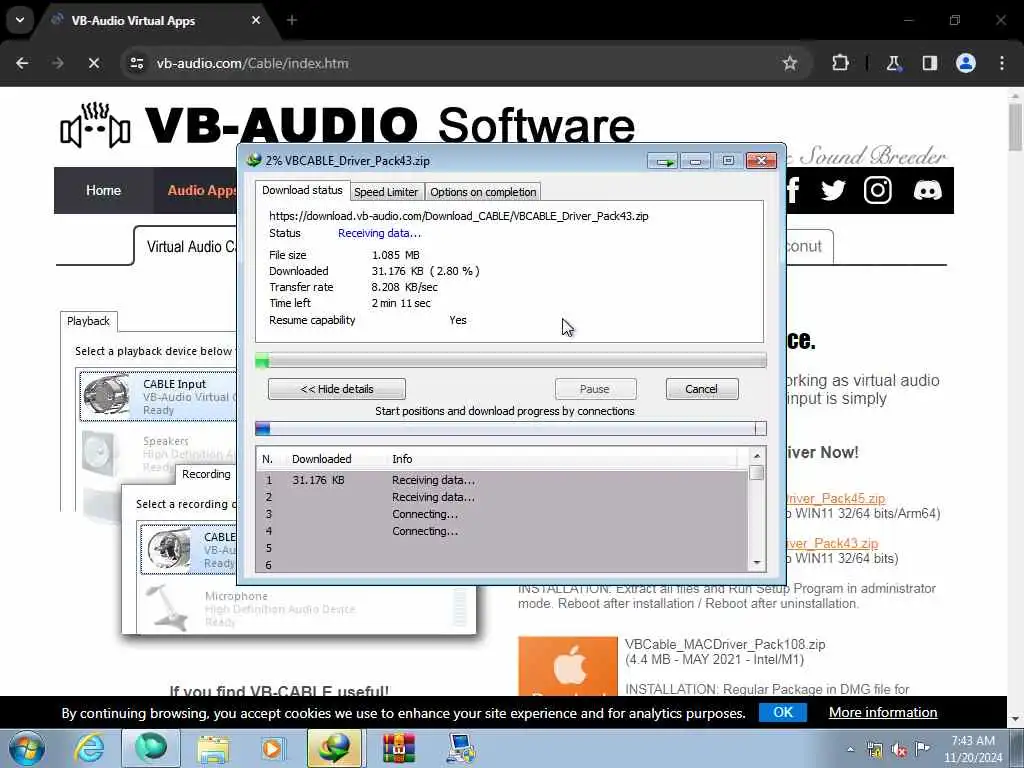Accept cookies with the OK button
The height and width of the screenshot is (768, 1024).
click(x=782, y=712)
